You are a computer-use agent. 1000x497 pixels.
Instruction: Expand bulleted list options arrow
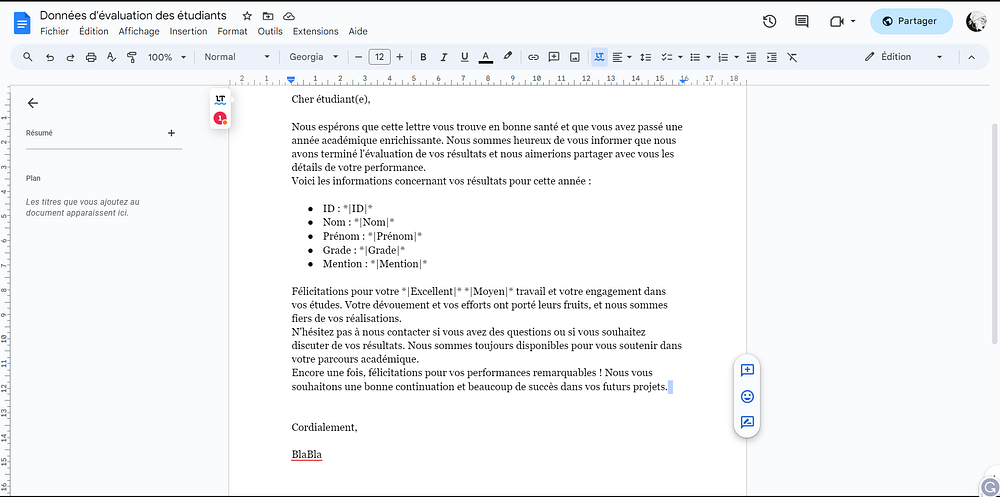(709, 57)
